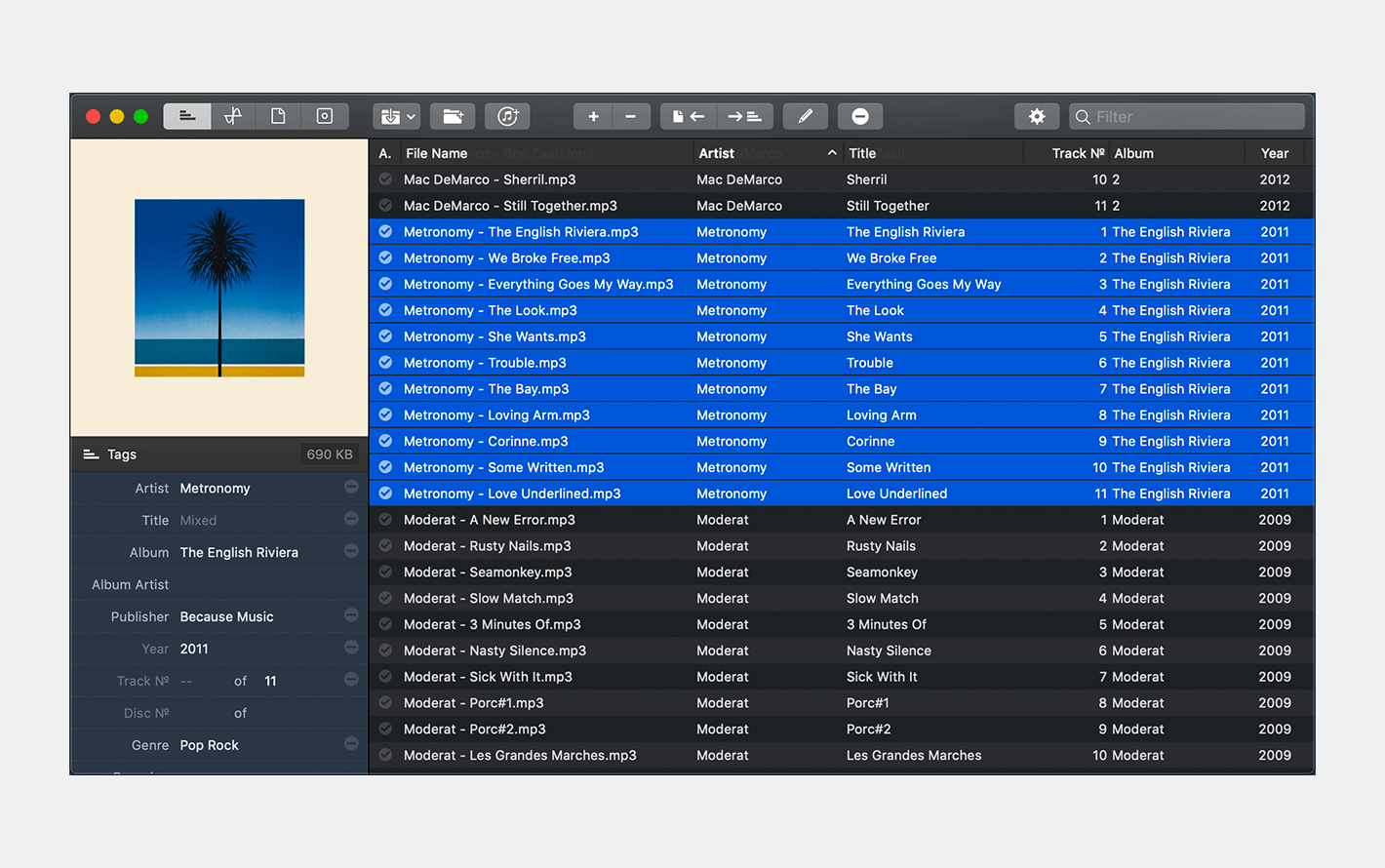Click the minus toolbar button
The height and width of the screenshot is (868, 1385).
pos(631,116)
